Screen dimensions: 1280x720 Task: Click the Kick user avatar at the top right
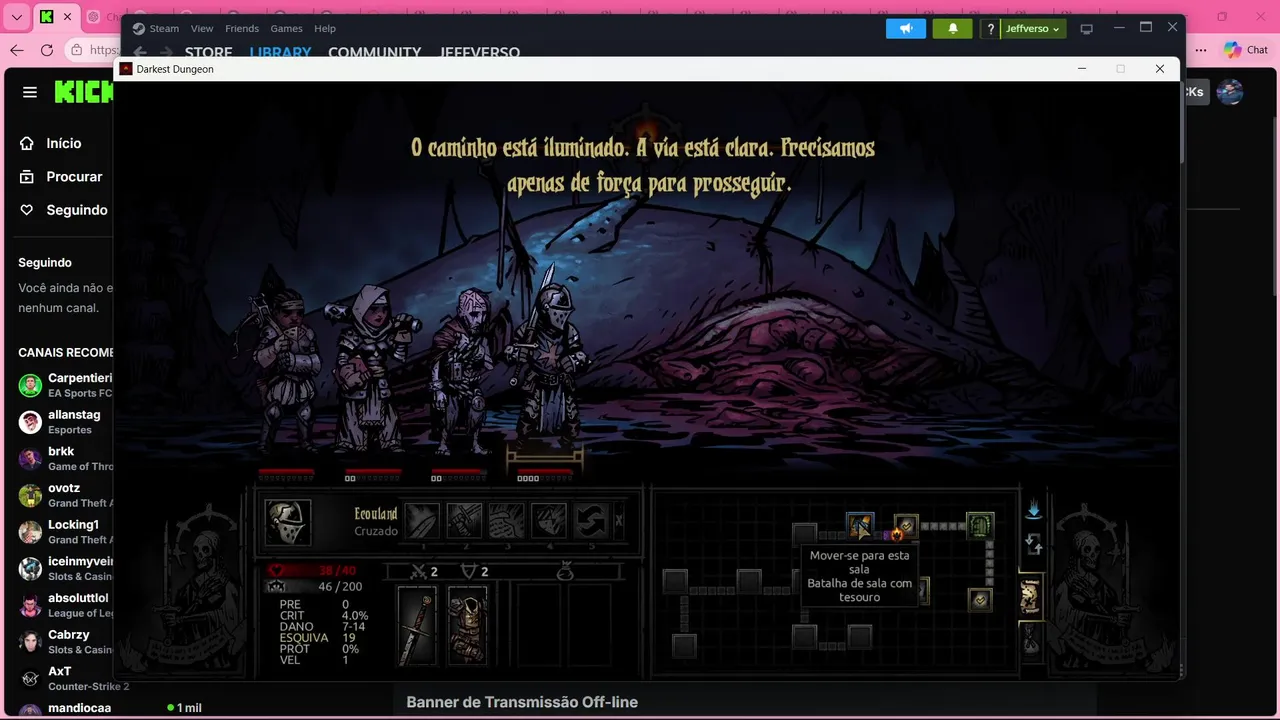point(1230,92)
